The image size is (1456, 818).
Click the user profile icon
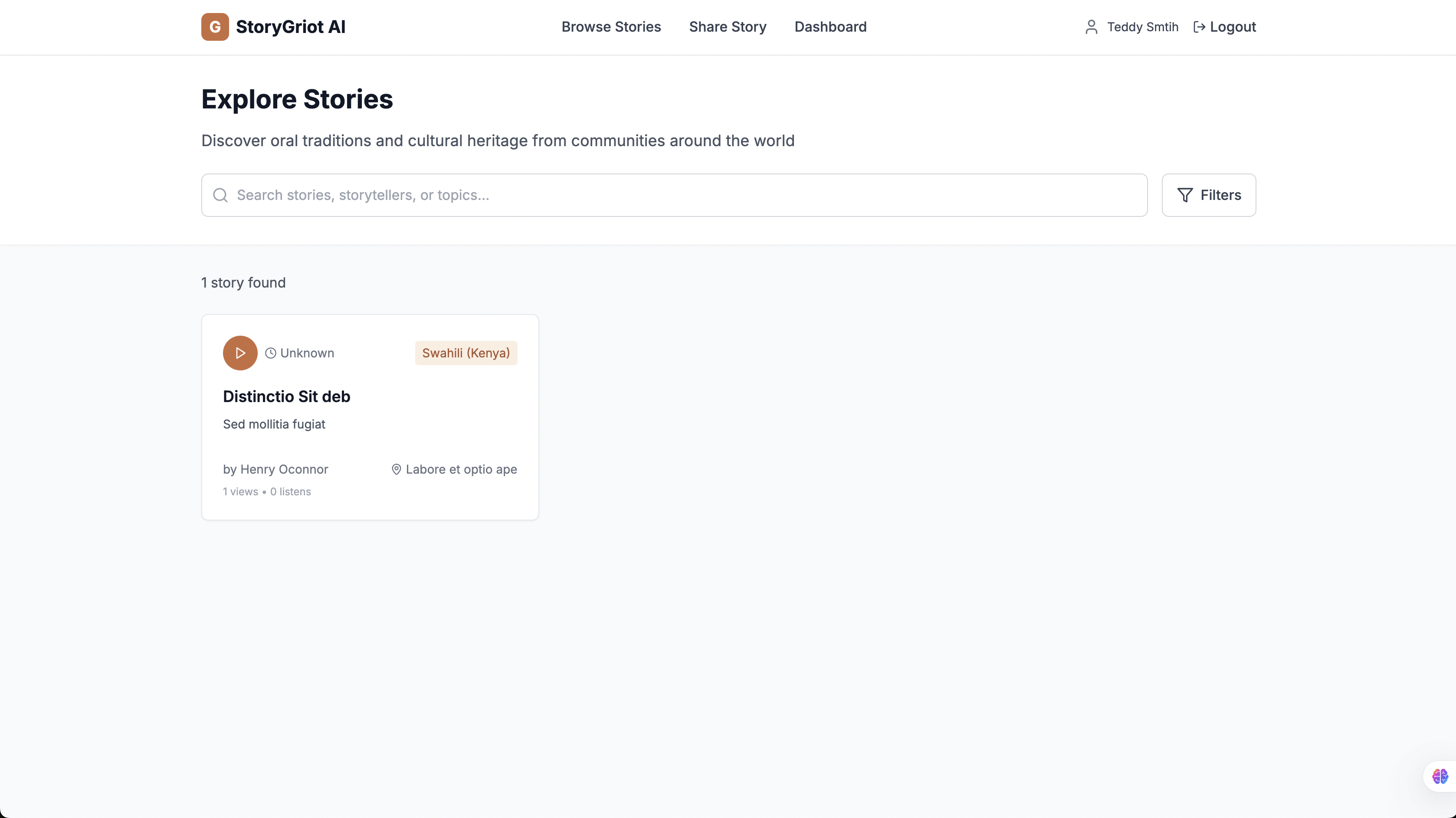tap(1091, 26)
